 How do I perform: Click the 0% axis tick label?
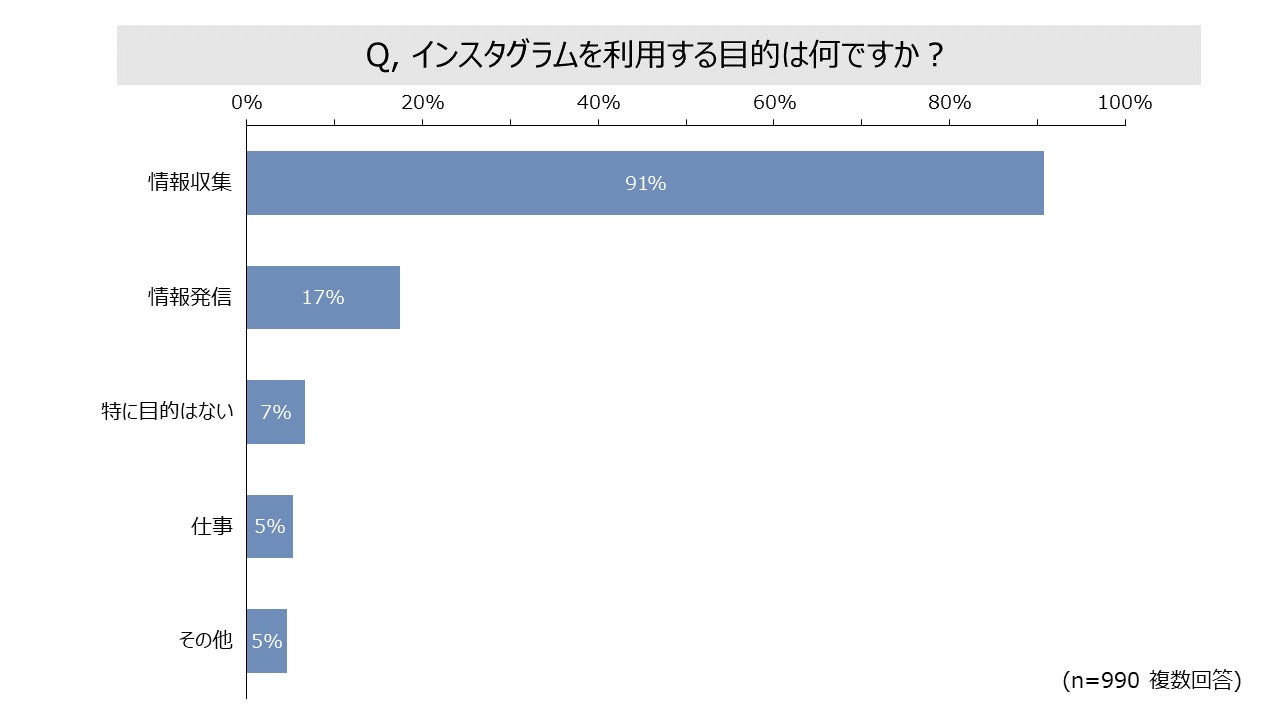click(x=247, y=102)
